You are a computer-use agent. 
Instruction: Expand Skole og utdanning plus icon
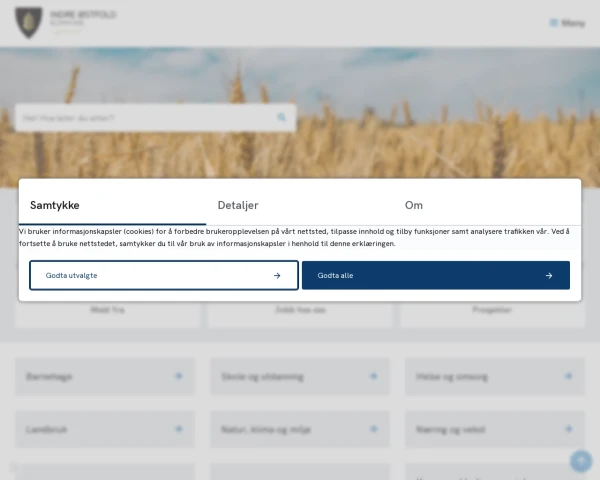pos(374,377)
